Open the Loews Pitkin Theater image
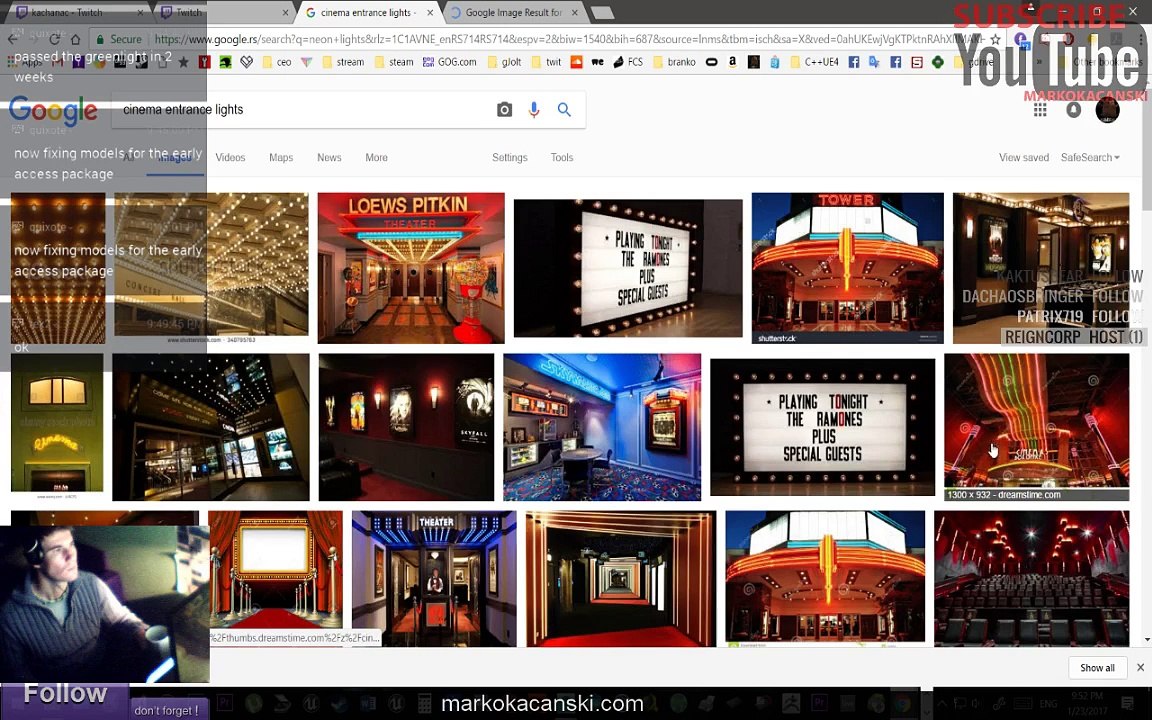 pyautogui.click(x=411, y=268)
